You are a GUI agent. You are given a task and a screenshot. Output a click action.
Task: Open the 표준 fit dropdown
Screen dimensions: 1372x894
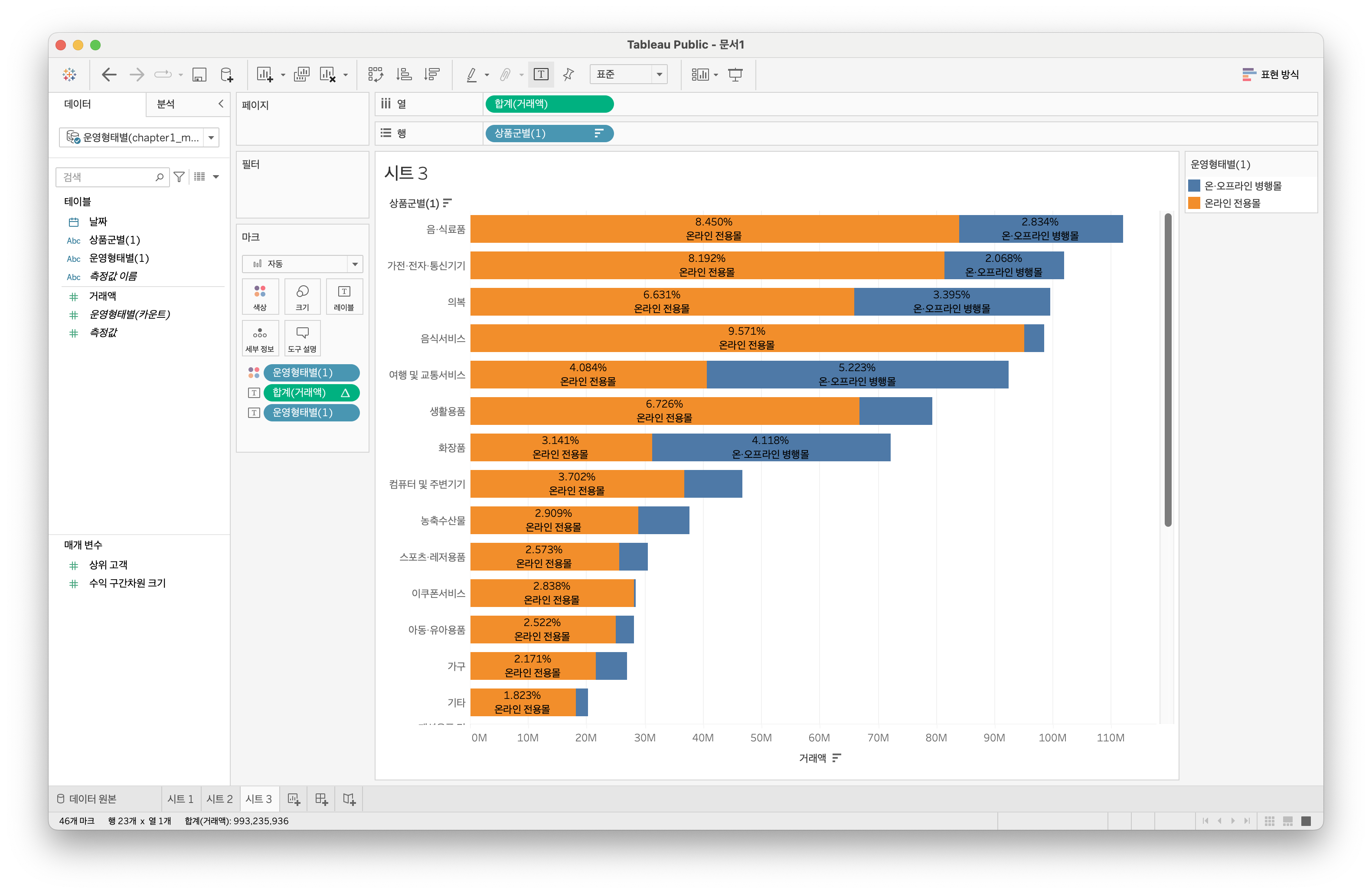point(628,75)
